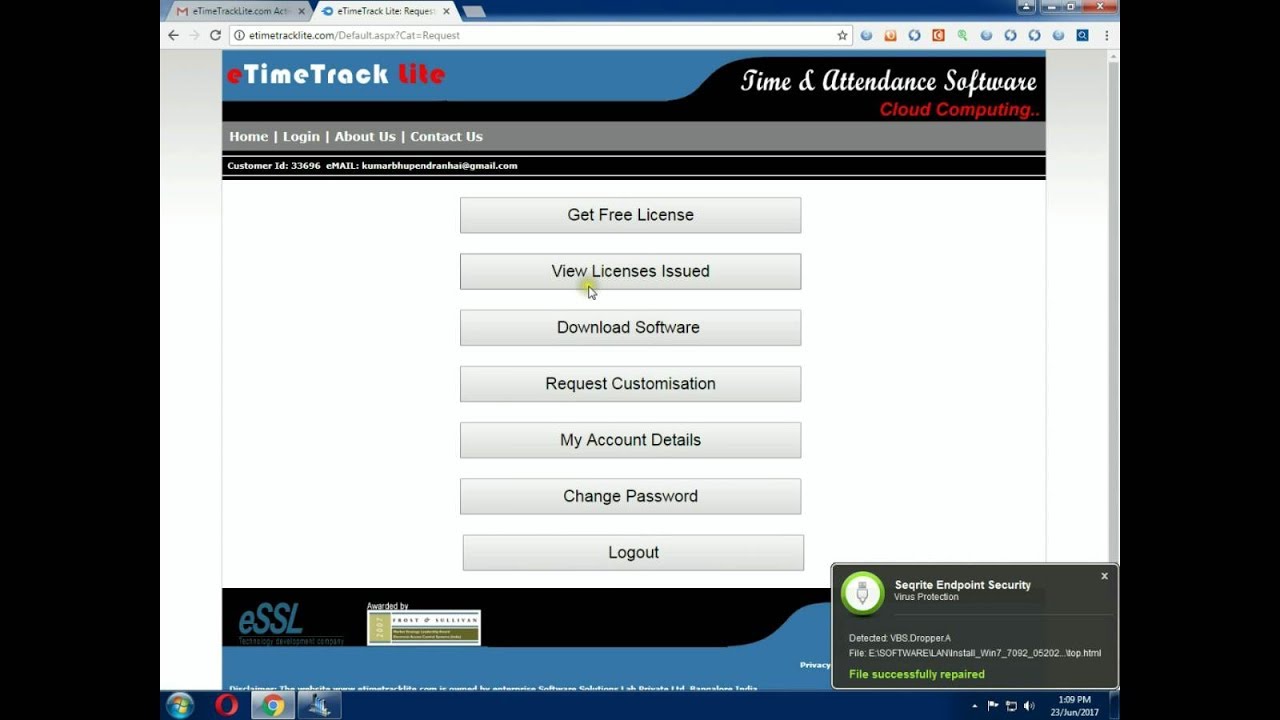Go to the Home nav link
The width and height of the screenshot is (1280, 720).
pos(248,137)
